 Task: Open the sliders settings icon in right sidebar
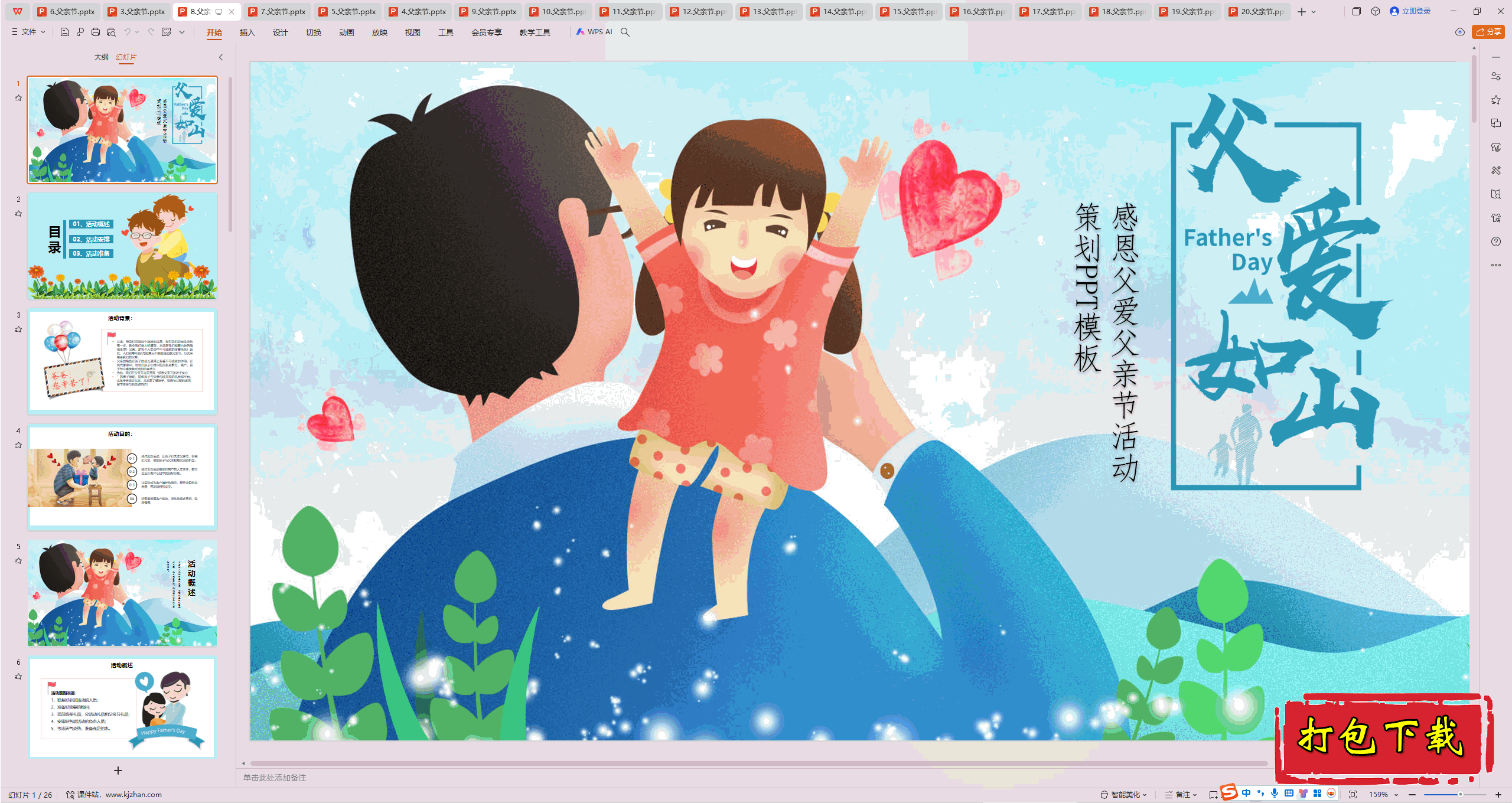pos(1496,76)
